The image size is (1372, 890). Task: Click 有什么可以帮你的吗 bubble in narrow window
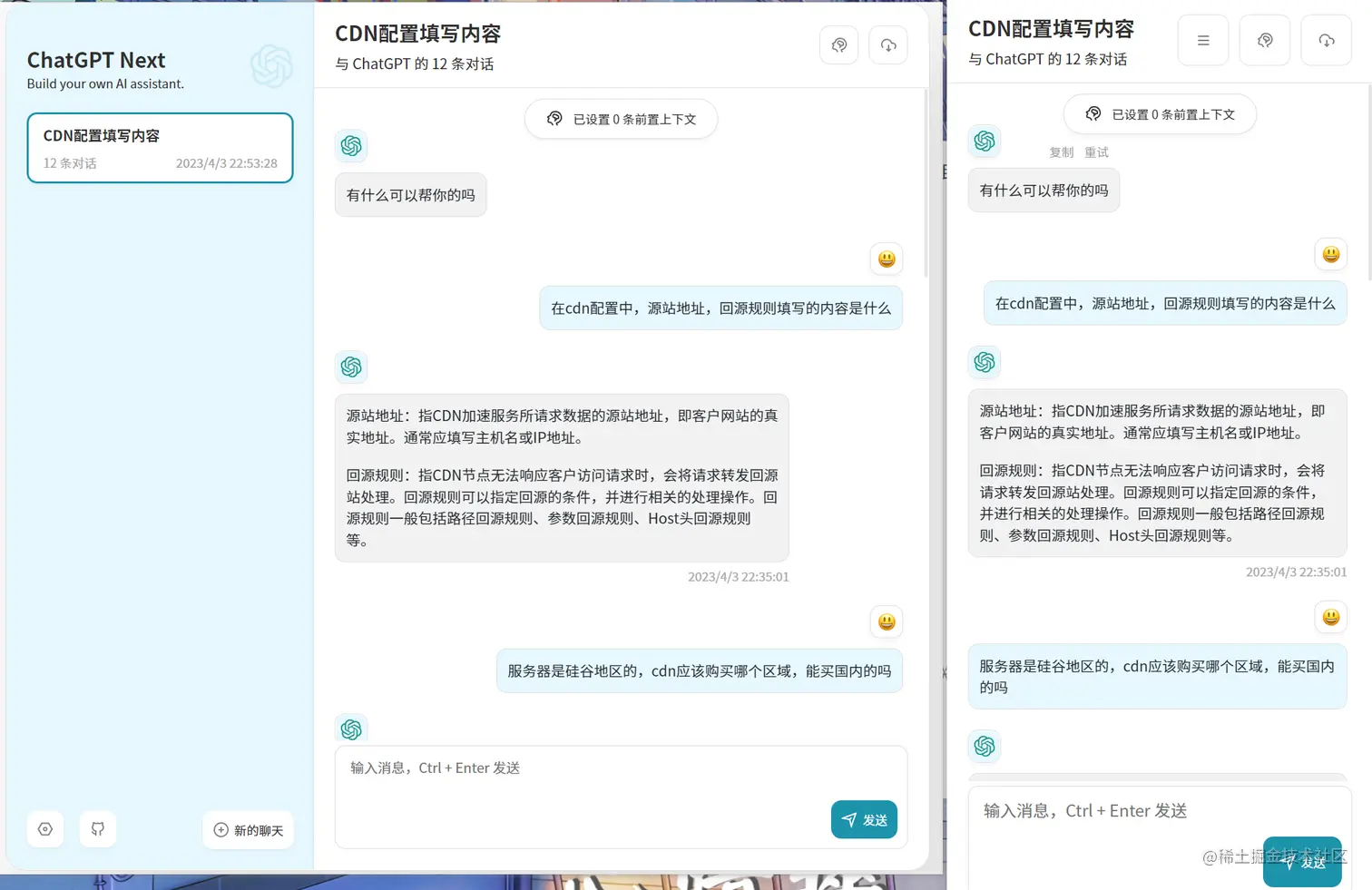[1044, 191]
